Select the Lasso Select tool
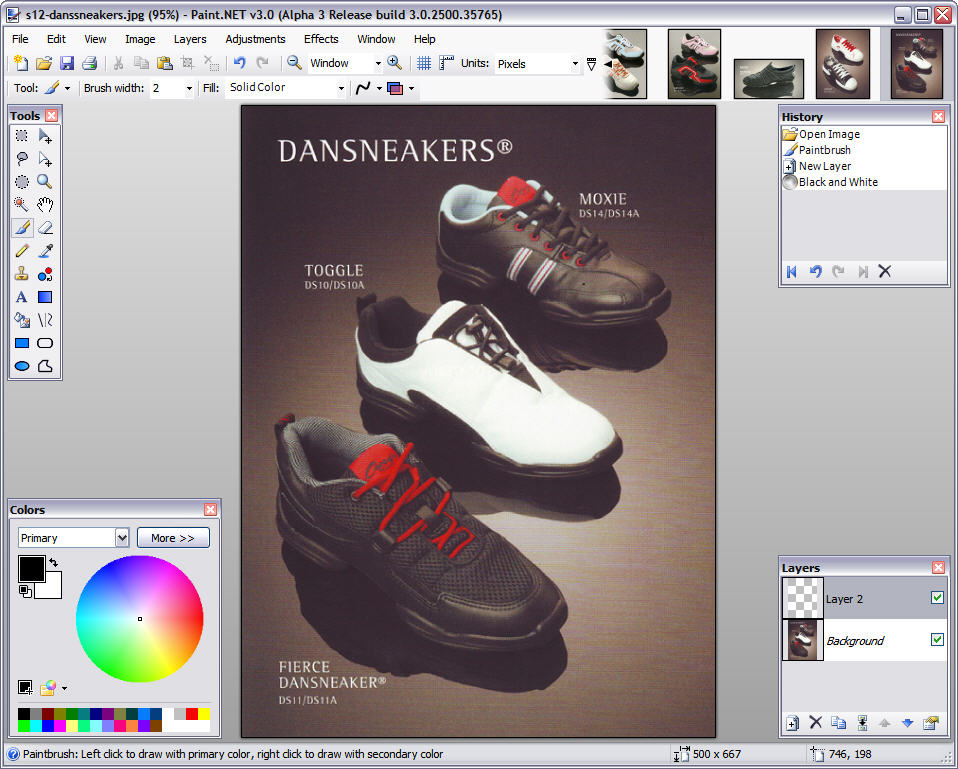This screenshot has width=958, height=769. point(22,159)
